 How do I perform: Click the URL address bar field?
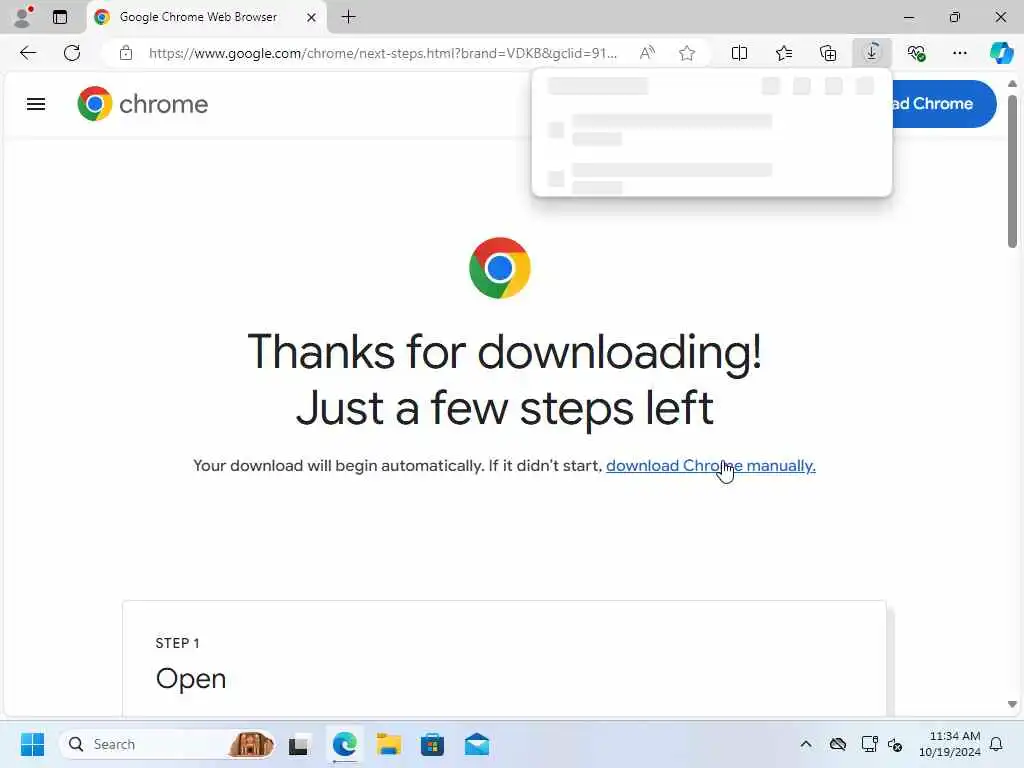pos(382,53)
